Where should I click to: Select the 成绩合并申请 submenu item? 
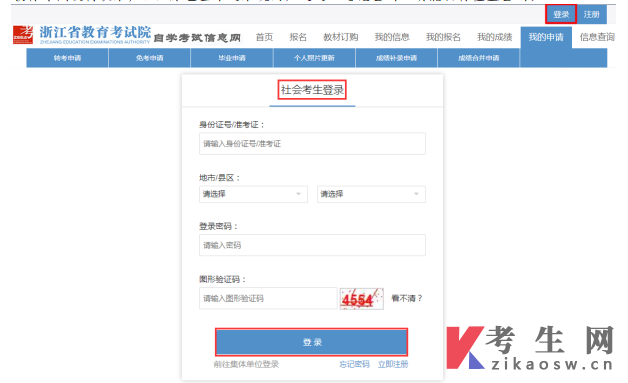tap(479, 58)
